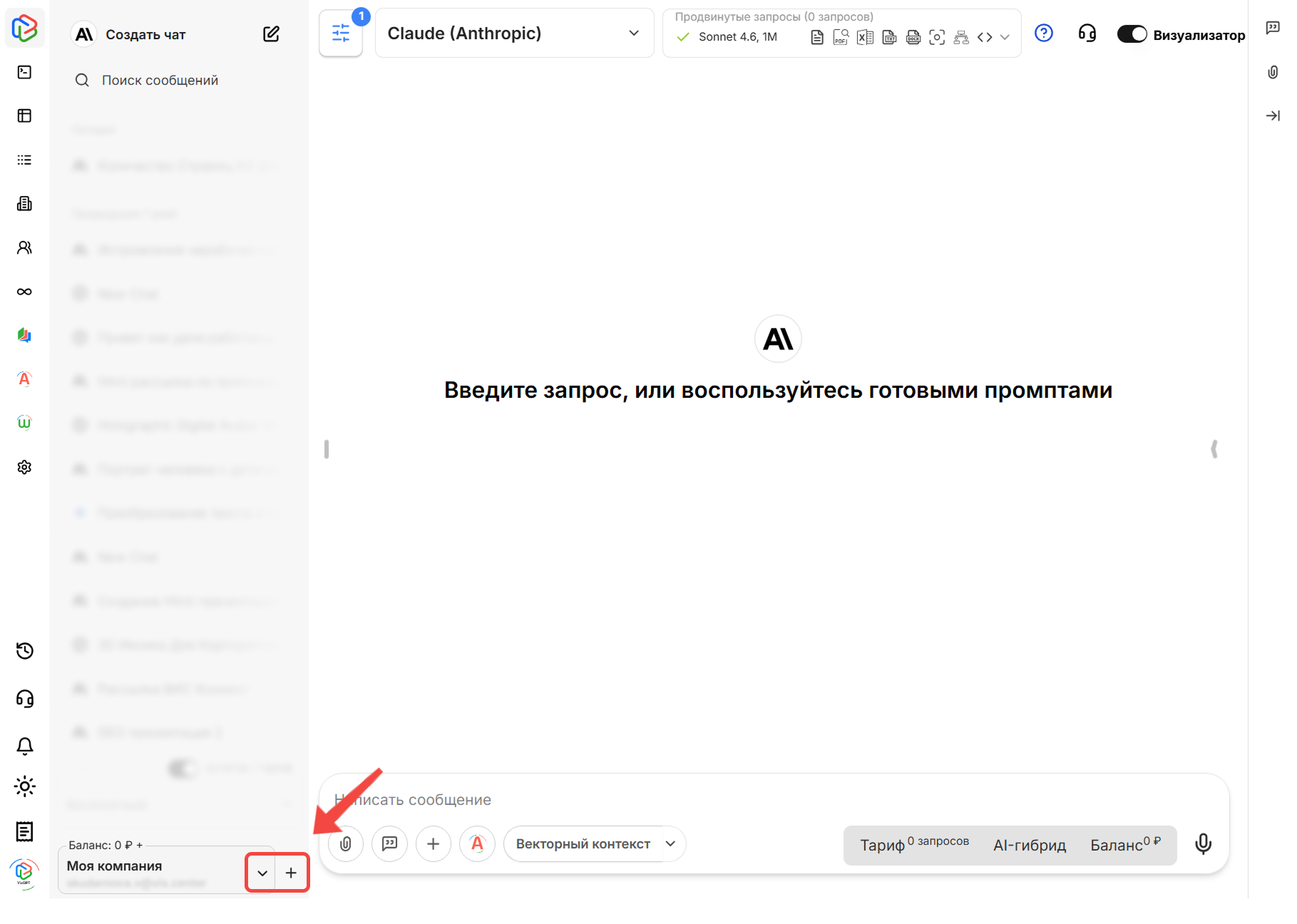Open the quote prompts icon in message bar
This screenshot has width=1297, height=924.
pyautogui.click(x=389, y=844)
